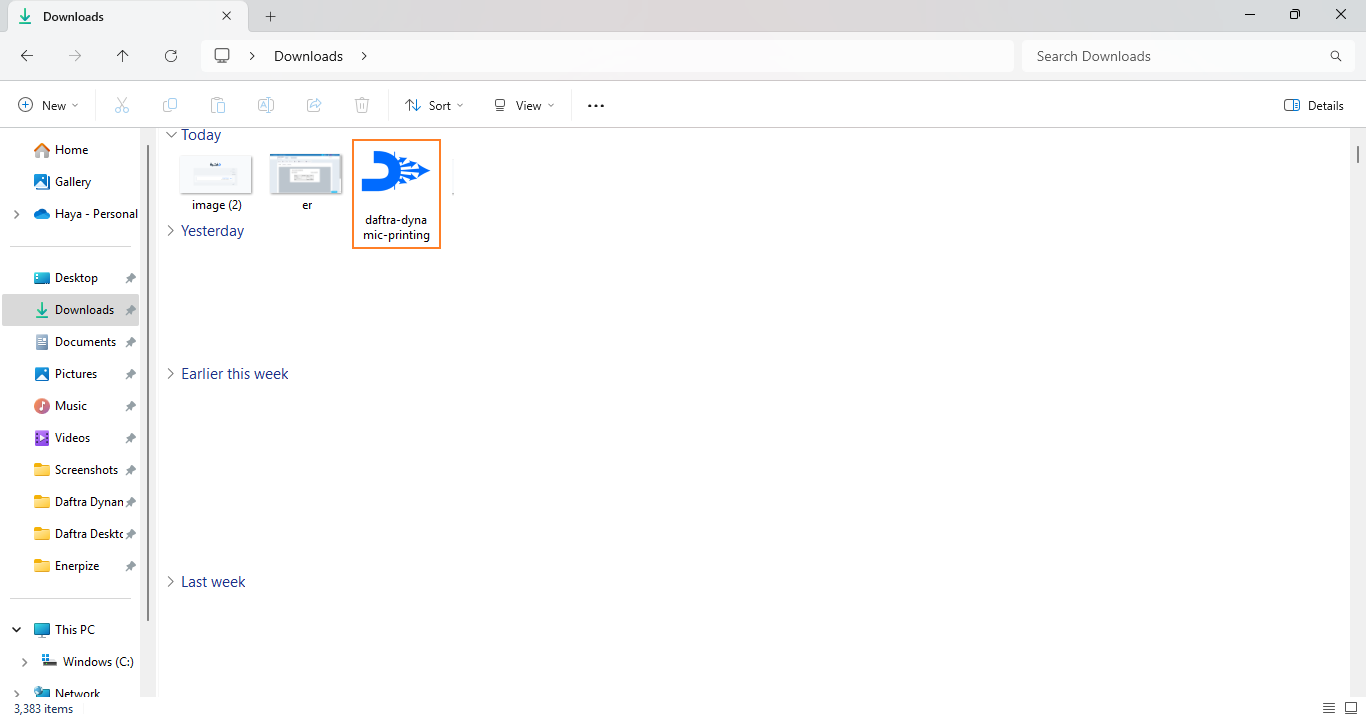The width and height of the screenshot is (1366, 720).
Task: Click the magnifier search icon
Action: tap(1336, 56)
